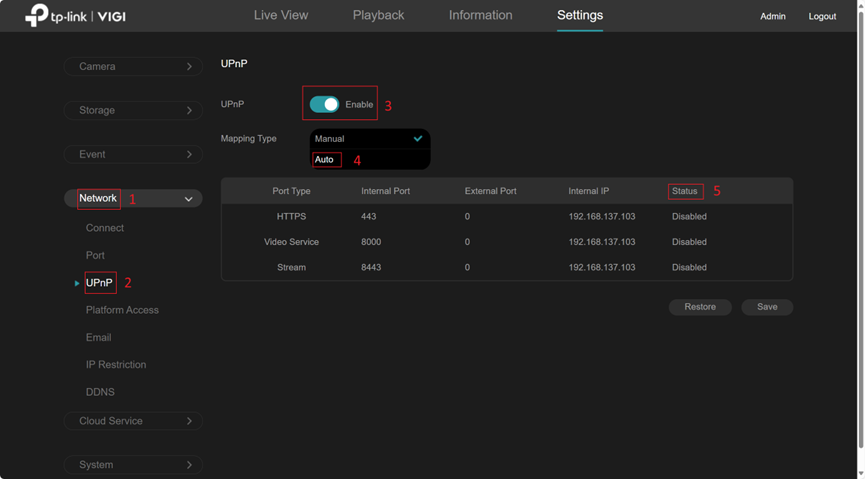The height and width of the screenshot is (479, 865).
Task: Click the Stream row external port
Action: [467, 267]
